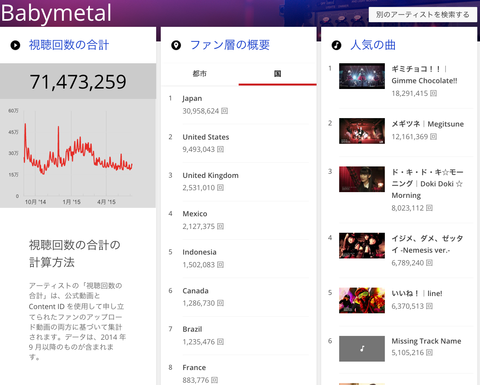Click the views icon beside 6,789,240
Screen dimensions: 480x385
pos(429,263)
